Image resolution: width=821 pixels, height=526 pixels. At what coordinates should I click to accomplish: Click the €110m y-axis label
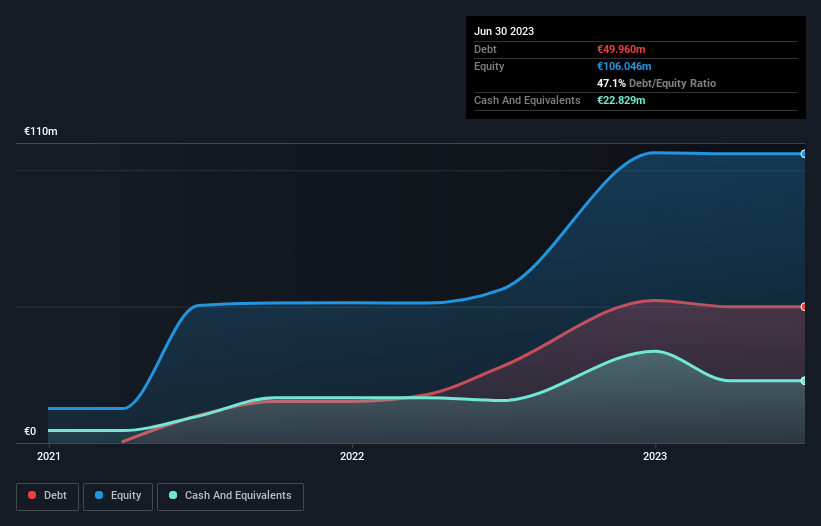pos(41,131)
